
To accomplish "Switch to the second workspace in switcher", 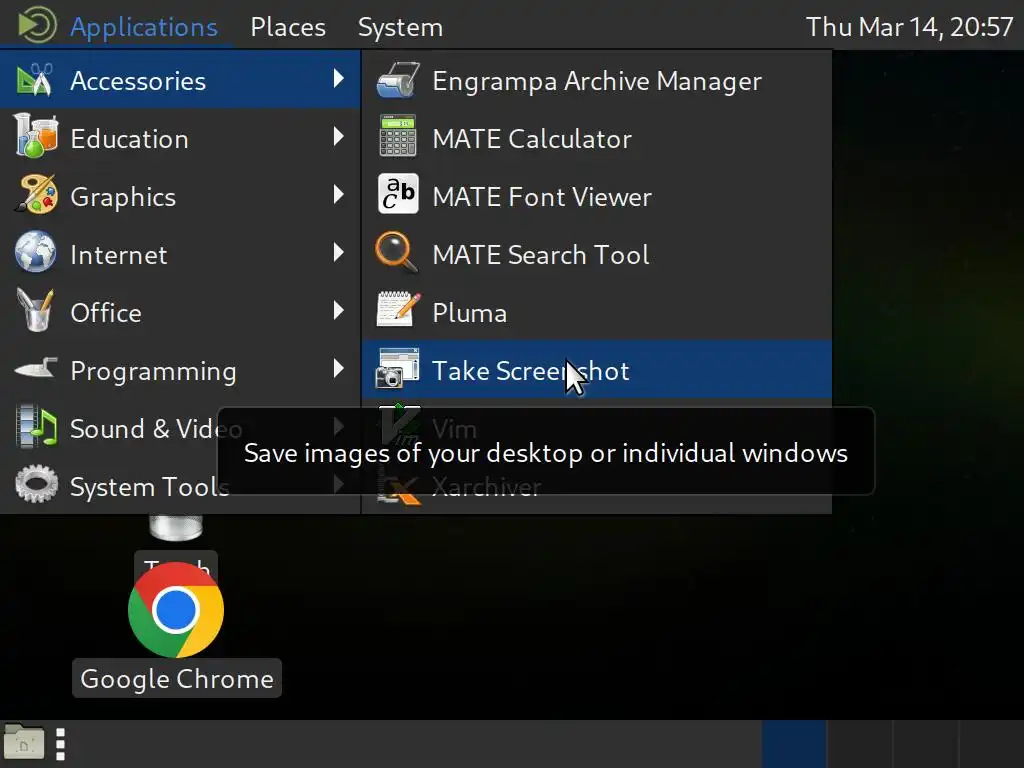I will [x=859, y=744].
